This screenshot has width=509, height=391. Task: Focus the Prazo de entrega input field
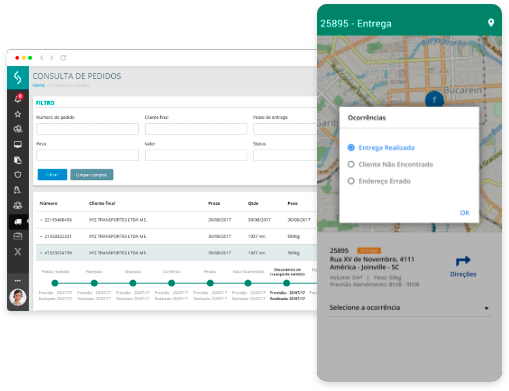[x=285, y=129]
